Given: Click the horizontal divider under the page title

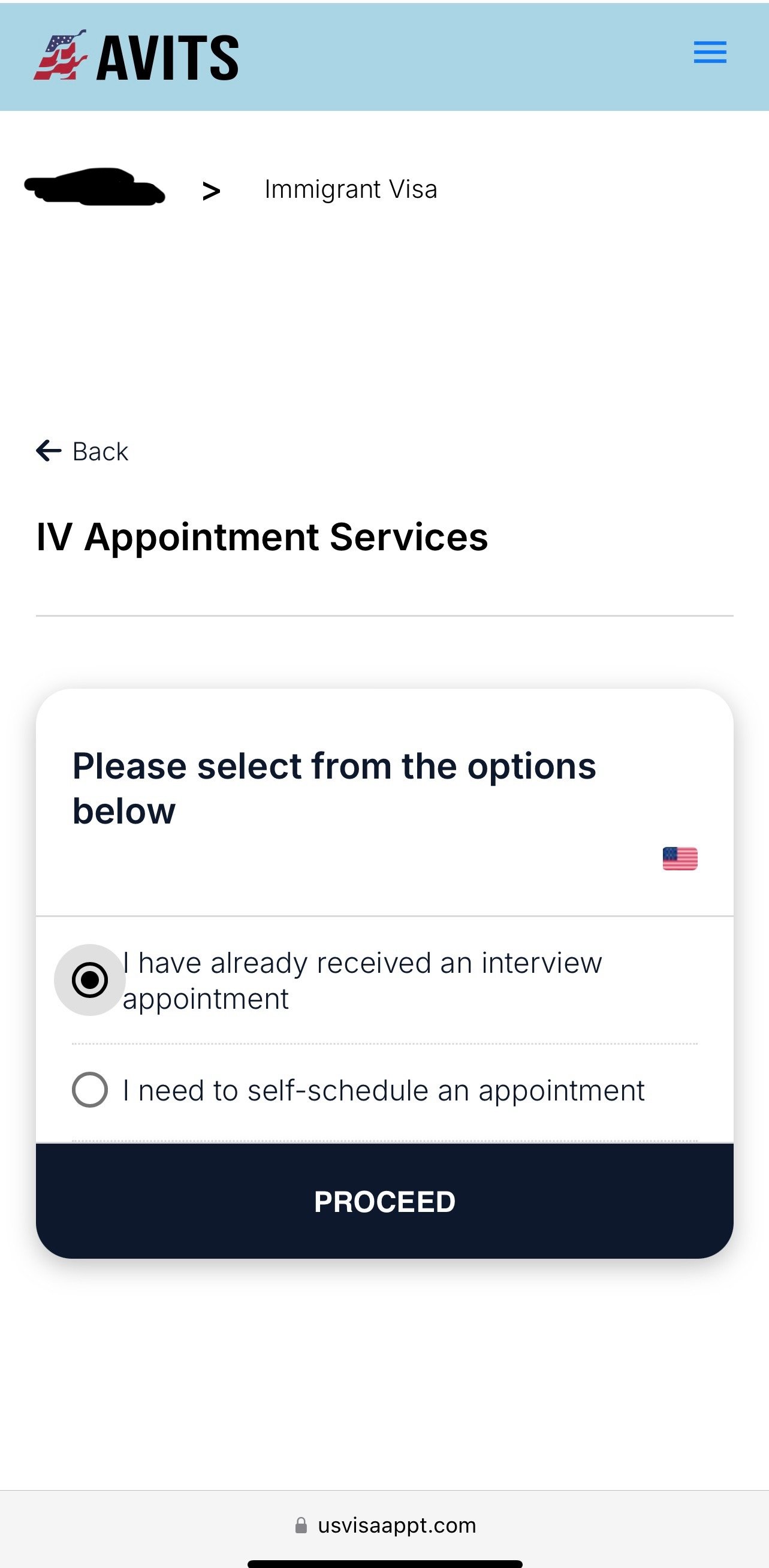Looking at the screenshot, I should (x=385, y=616).
